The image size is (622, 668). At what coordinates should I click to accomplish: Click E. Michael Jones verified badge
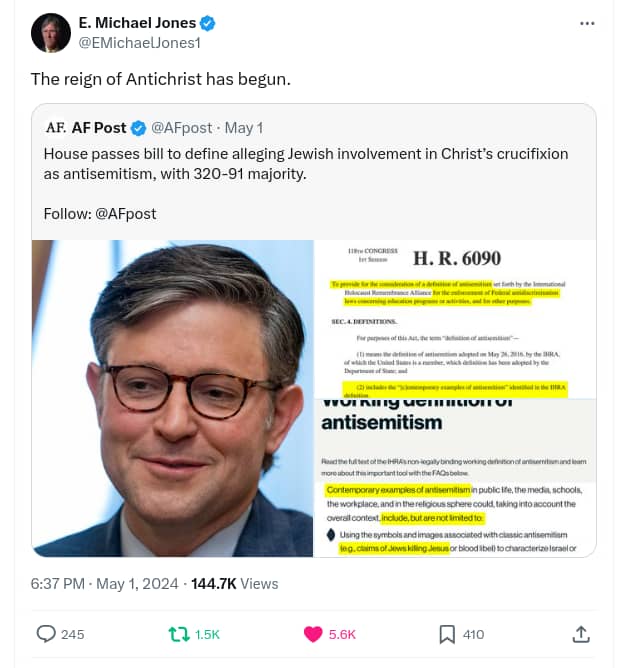pyautogui.click(x=207, y=23)
